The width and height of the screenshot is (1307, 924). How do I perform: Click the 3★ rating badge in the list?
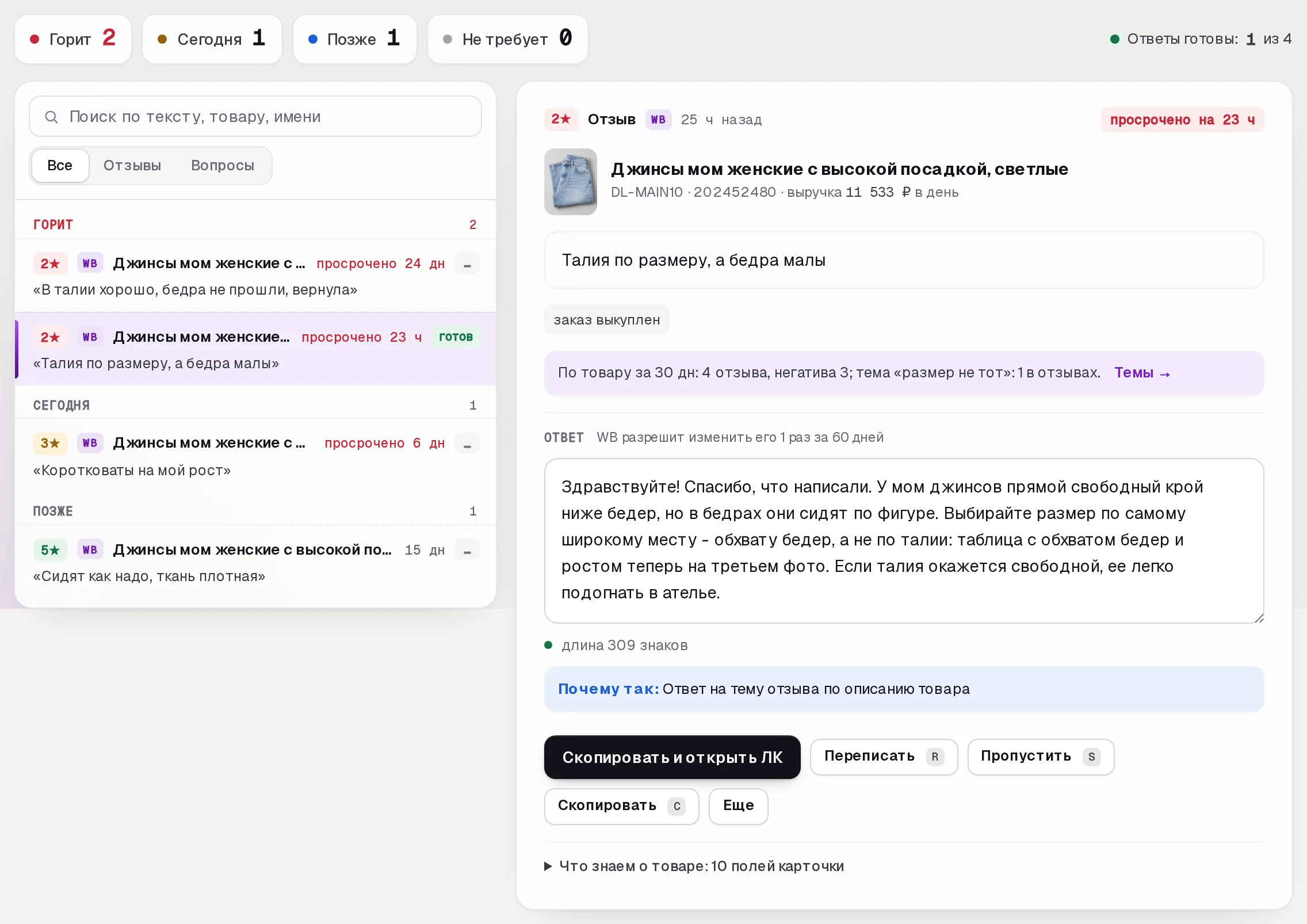point(50,444)
